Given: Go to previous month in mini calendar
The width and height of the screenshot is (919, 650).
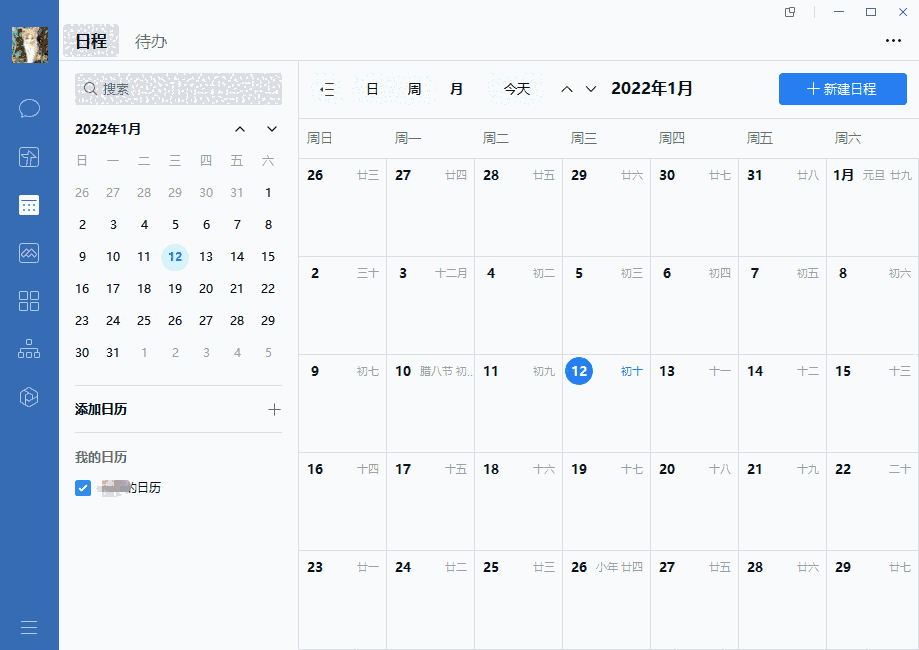Looking at the screenshot, I should point(240,129).
